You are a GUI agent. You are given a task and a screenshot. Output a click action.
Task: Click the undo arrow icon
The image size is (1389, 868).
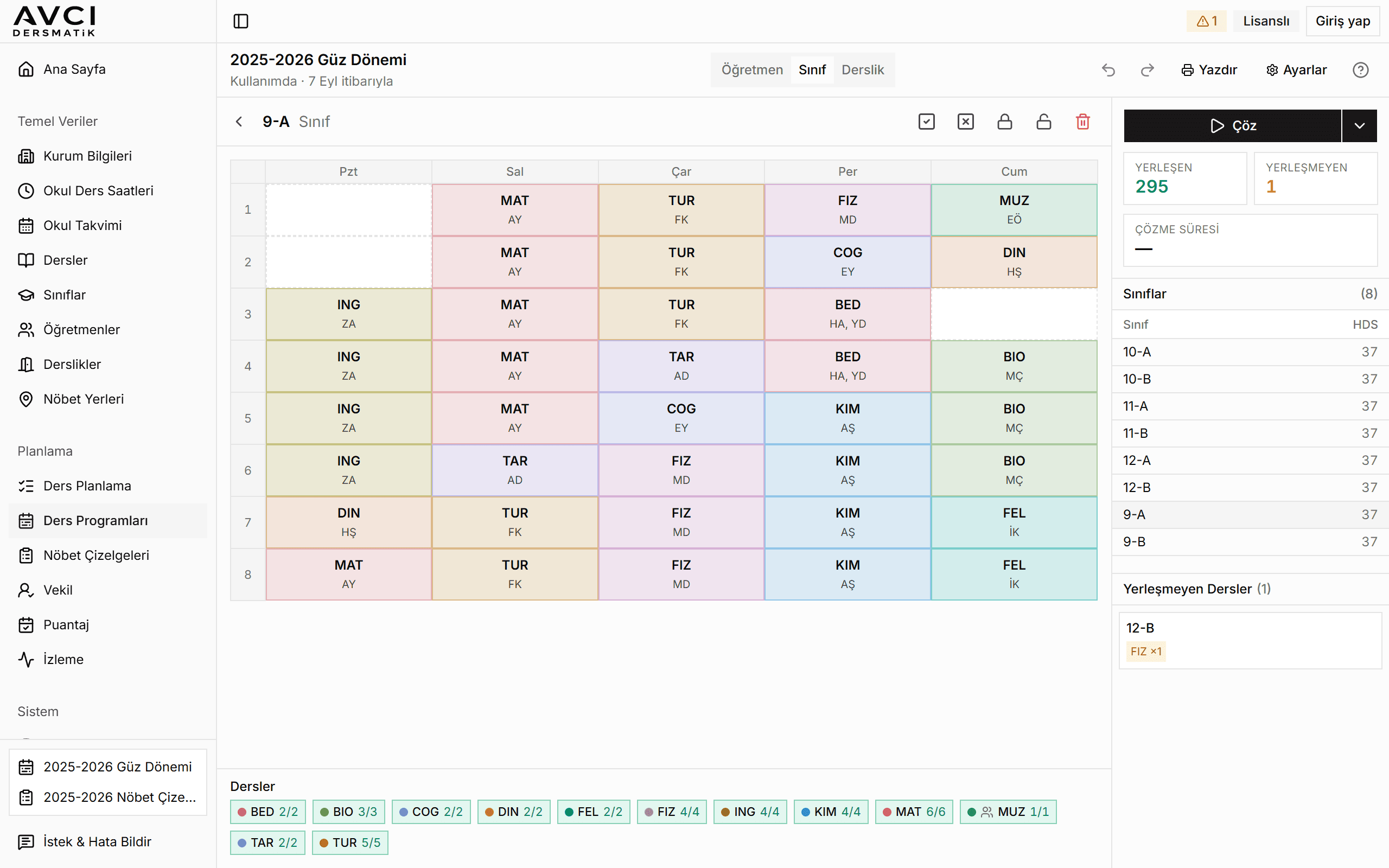(x=1108, y=70)
